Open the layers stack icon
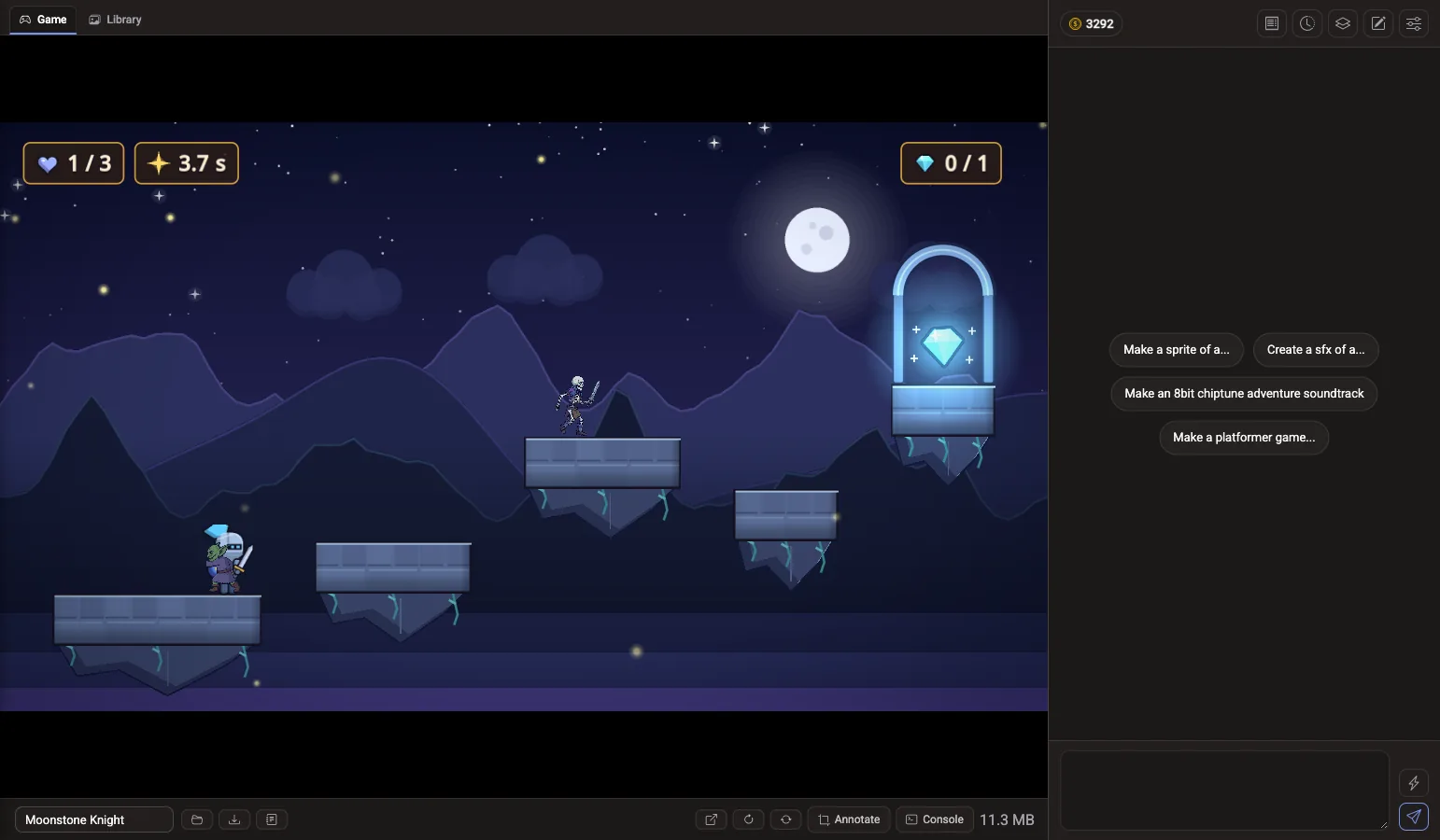Viewport: 1440px width, 840px height. coord(1343,23)
